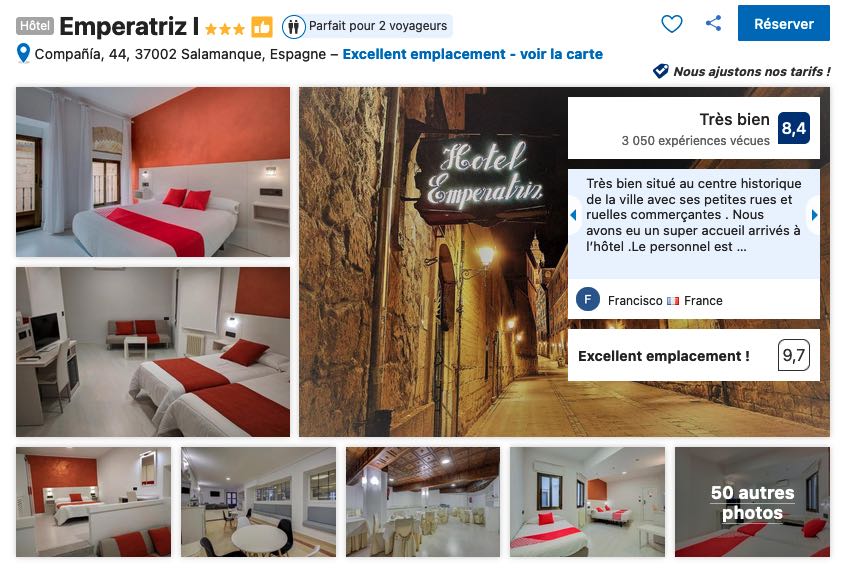Open the large Hotel Emperatriz street photo
The height and width of the screenshot is (573, 846).
433,262
